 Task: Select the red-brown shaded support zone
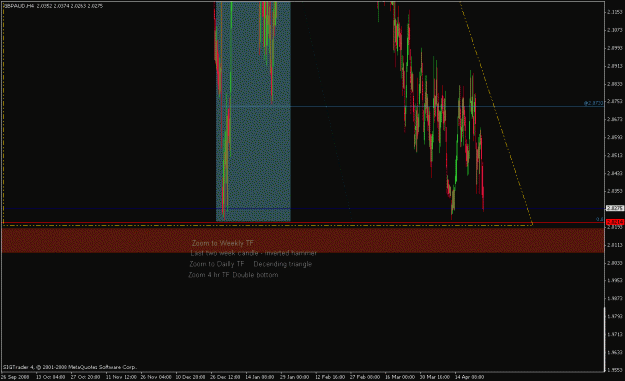pos(303,240)
